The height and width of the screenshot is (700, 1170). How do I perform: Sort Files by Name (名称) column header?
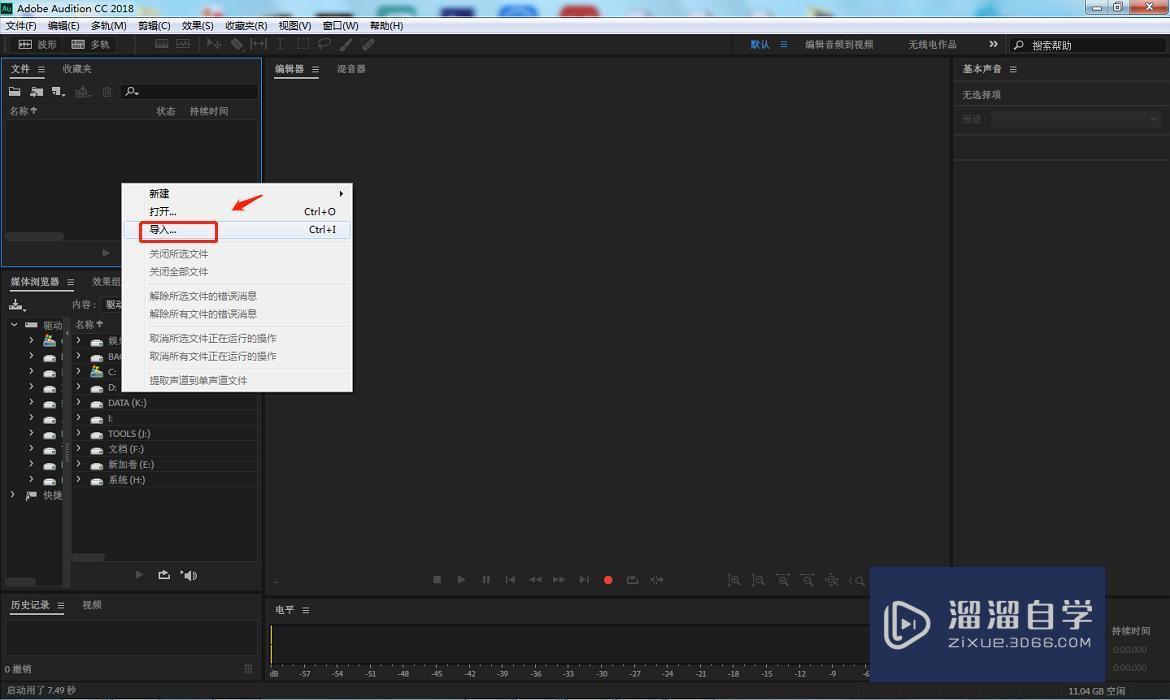click(23, 110)
